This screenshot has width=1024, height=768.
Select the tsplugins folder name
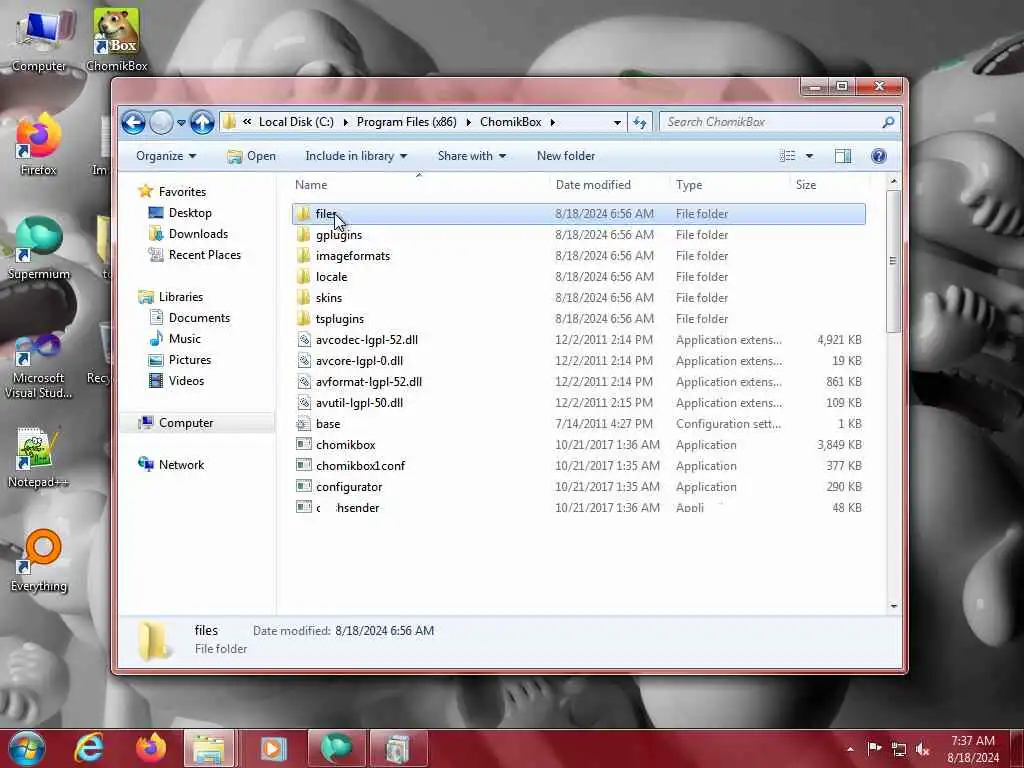click(340, 319)
